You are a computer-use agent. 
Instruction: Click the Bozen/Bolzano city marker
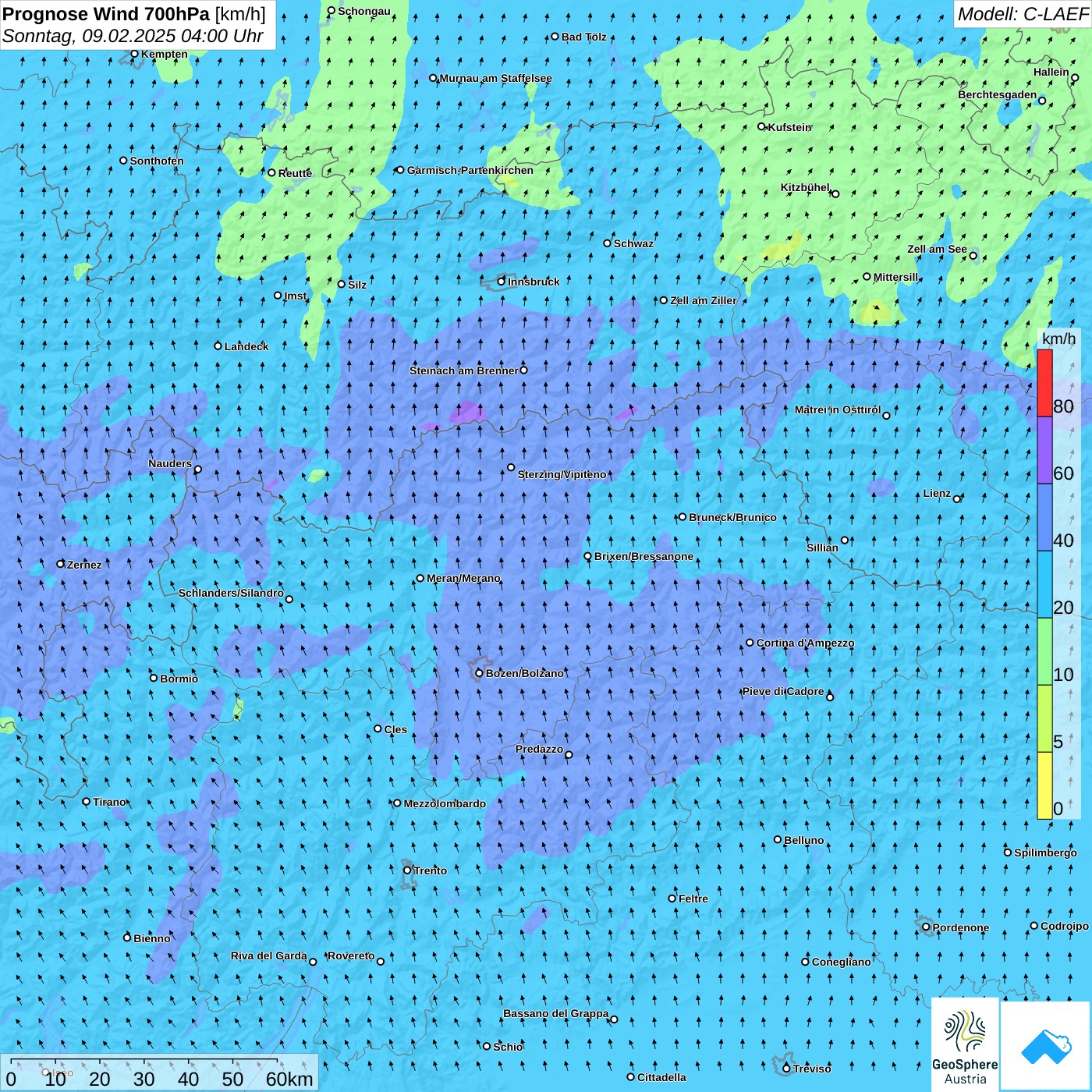tap(480, 673)
